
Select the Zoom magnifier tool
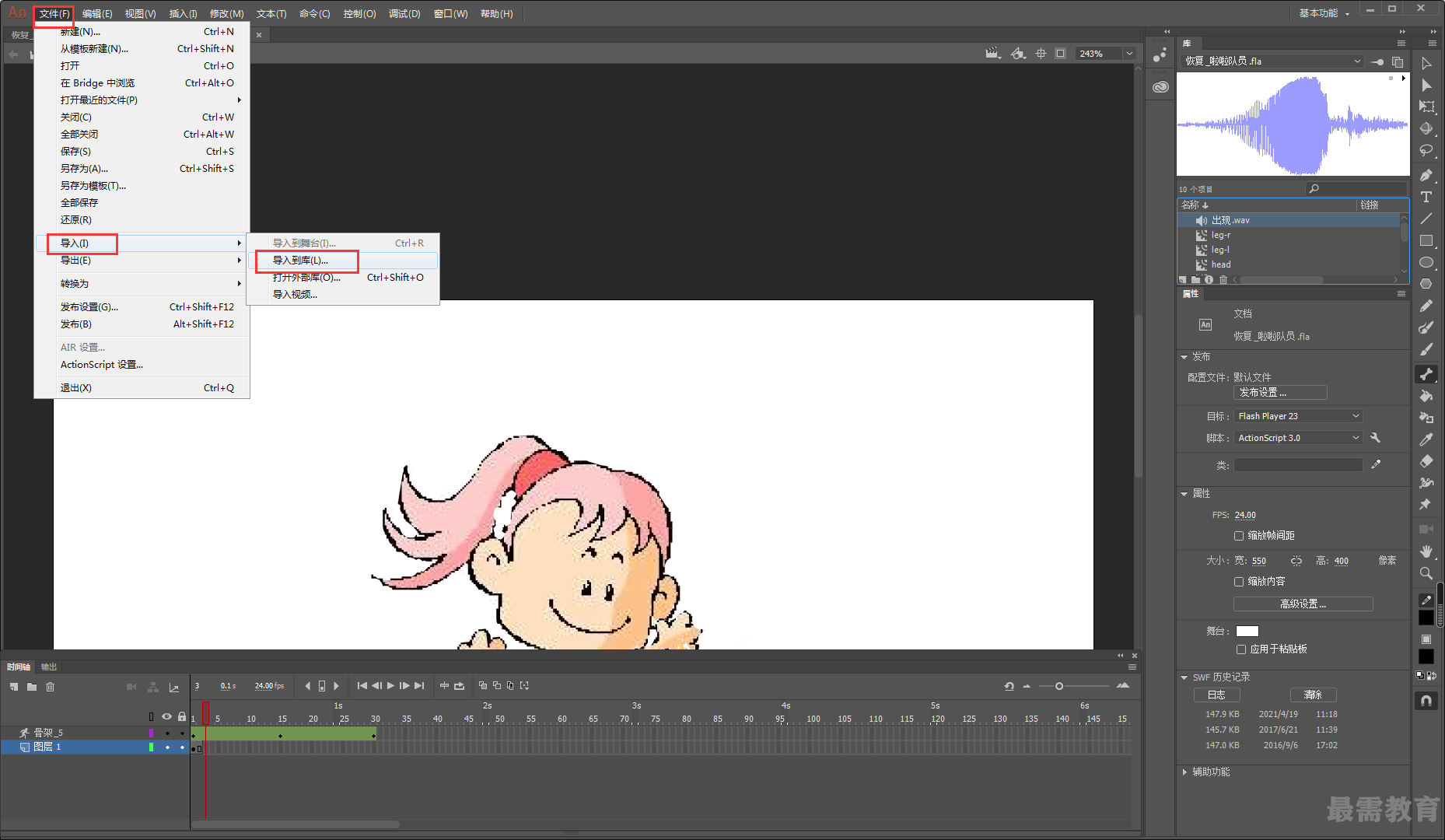[1426, 573]
